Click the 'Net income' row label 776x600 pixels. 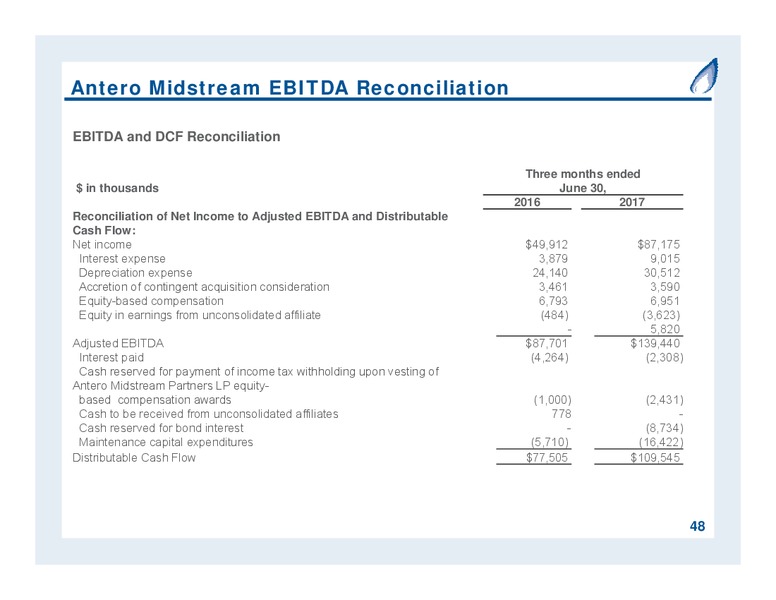tap(102, 245)
